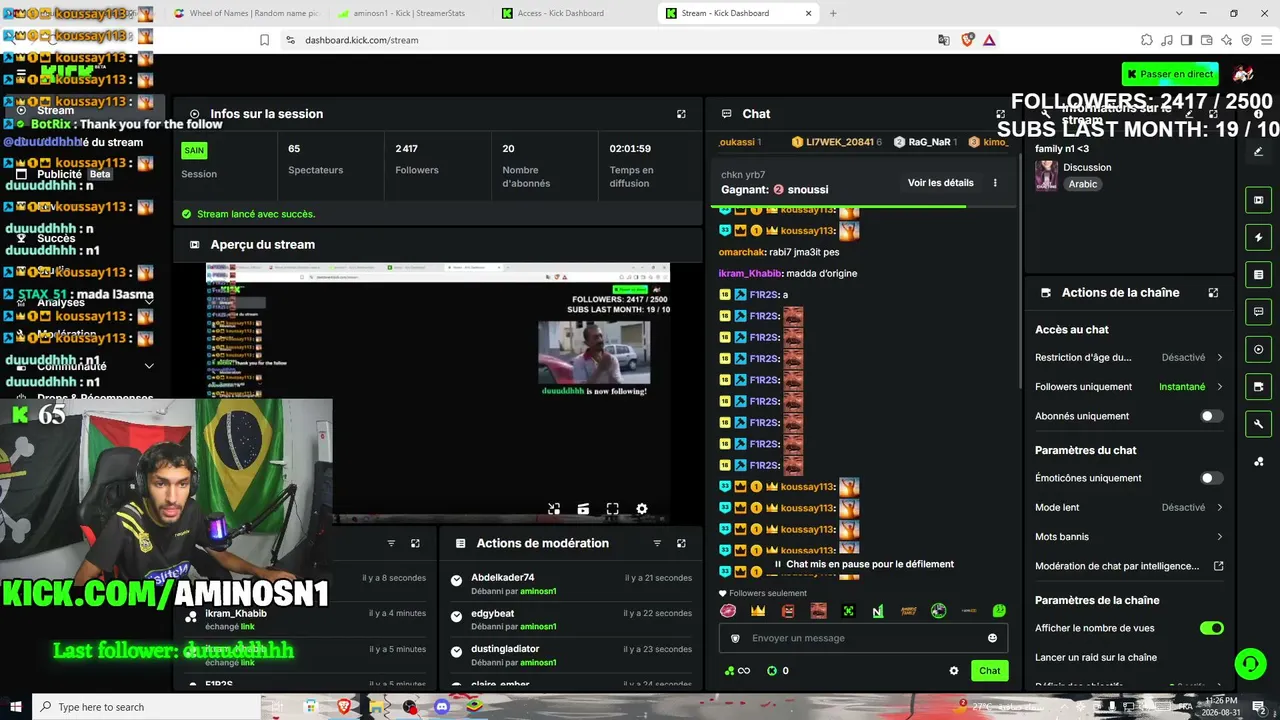Viewport: 1280px width, 720px height.
Task: Click the Discussion category thumbnail
Action: [x=1046, y=175]
